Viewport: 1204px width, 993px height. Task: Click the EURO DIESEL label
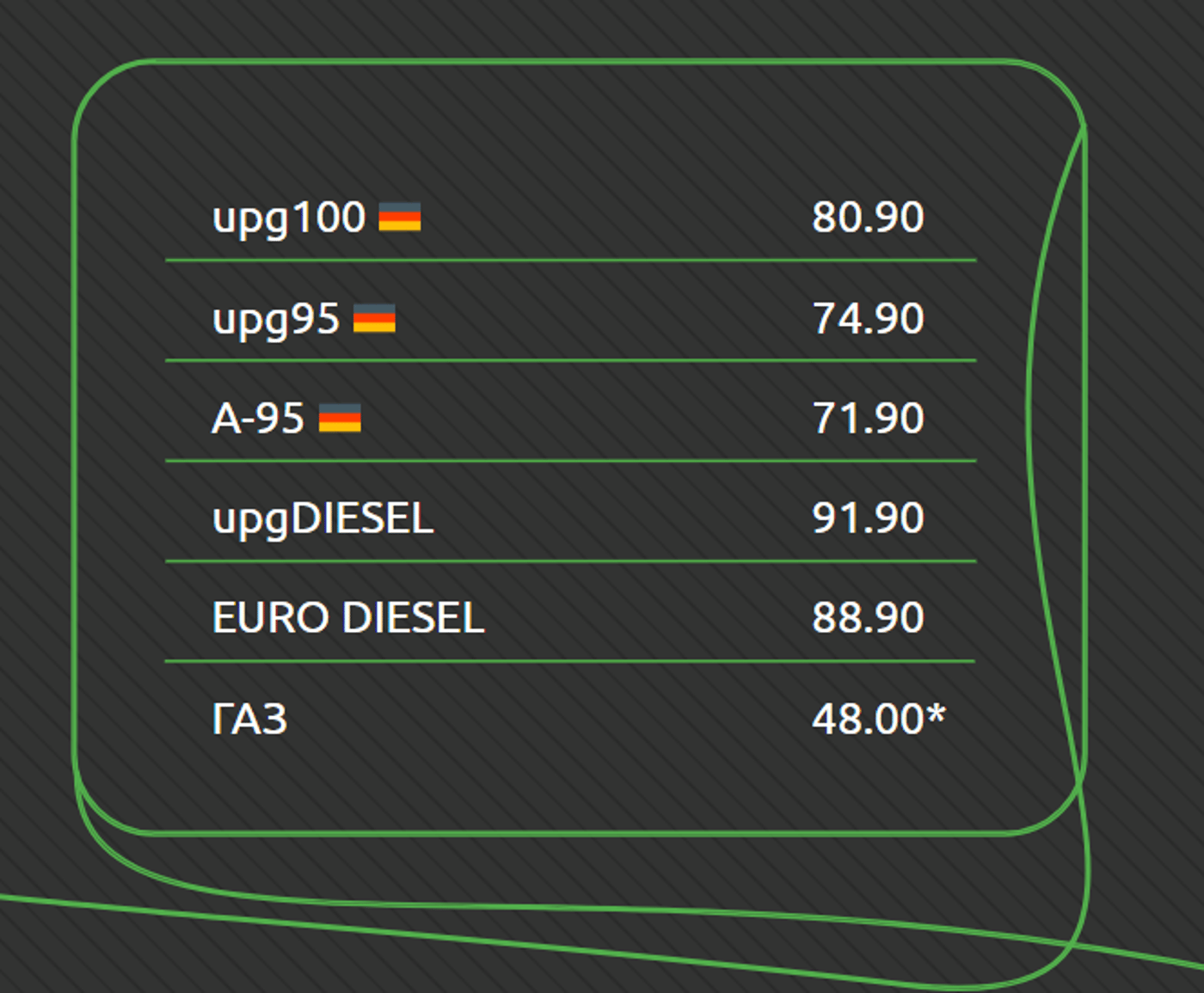coord(348,618)
